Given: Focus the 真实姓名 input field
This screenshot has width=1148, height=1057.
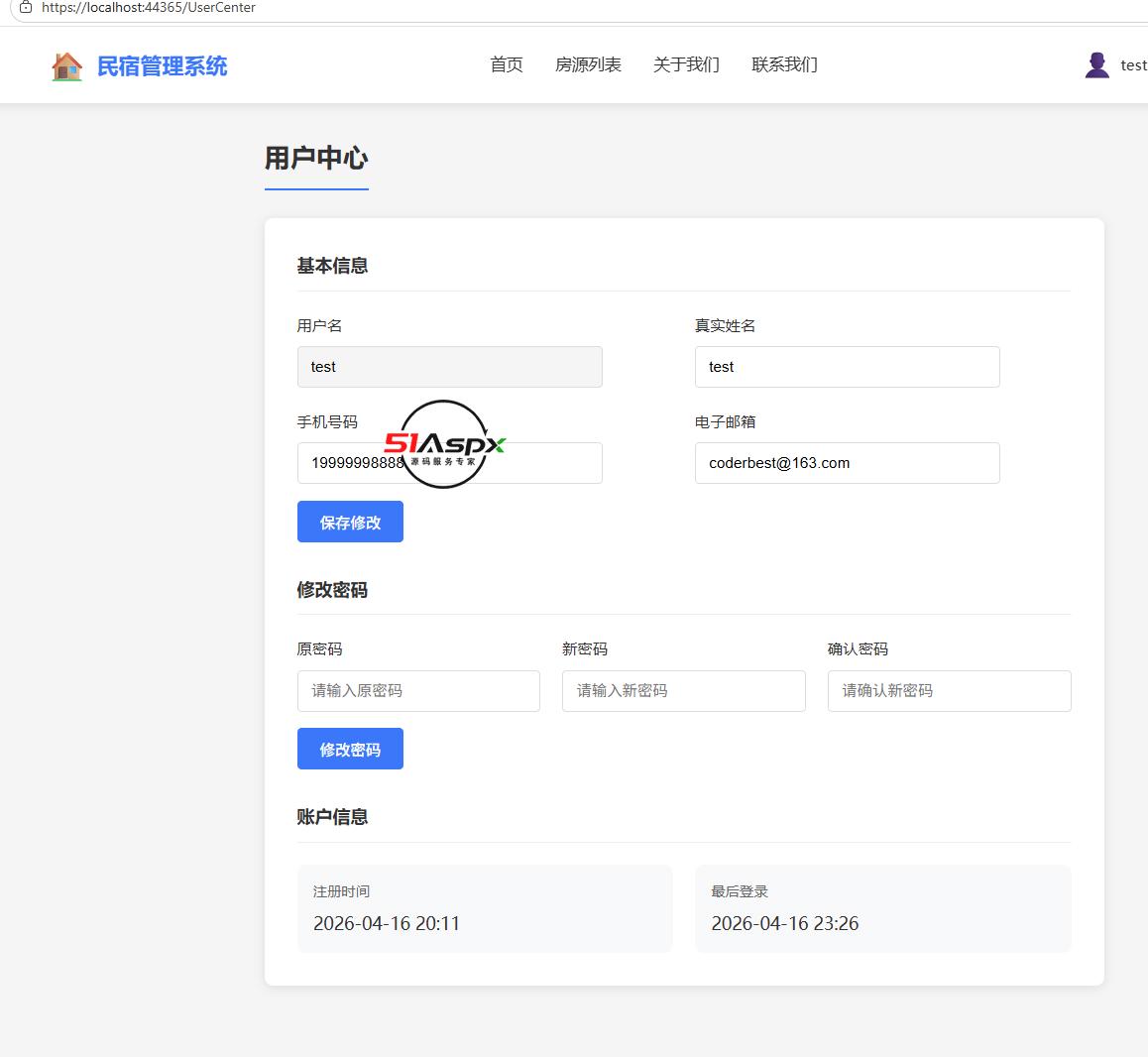Looking at the screenshot, I should (x=847, y=367).
